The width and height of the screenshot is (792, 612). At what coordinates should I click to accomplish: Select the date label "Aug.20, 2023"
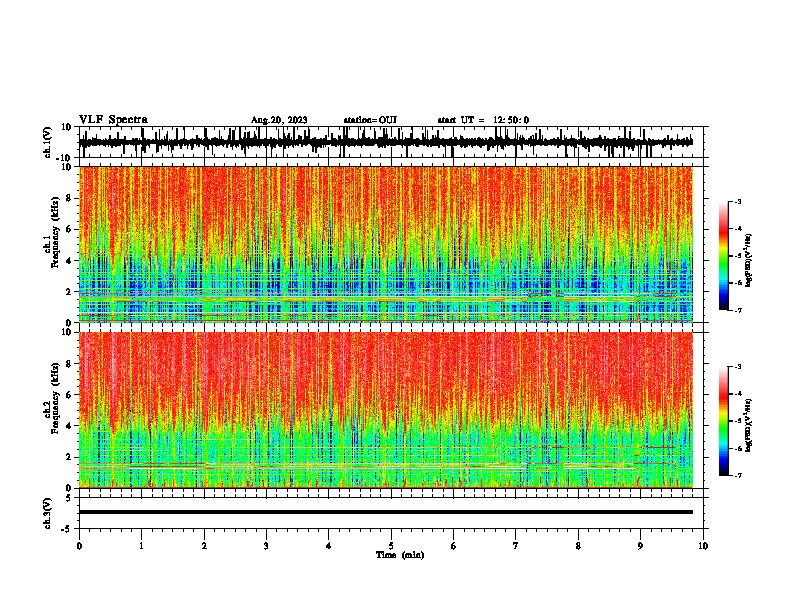coord(279,120)
